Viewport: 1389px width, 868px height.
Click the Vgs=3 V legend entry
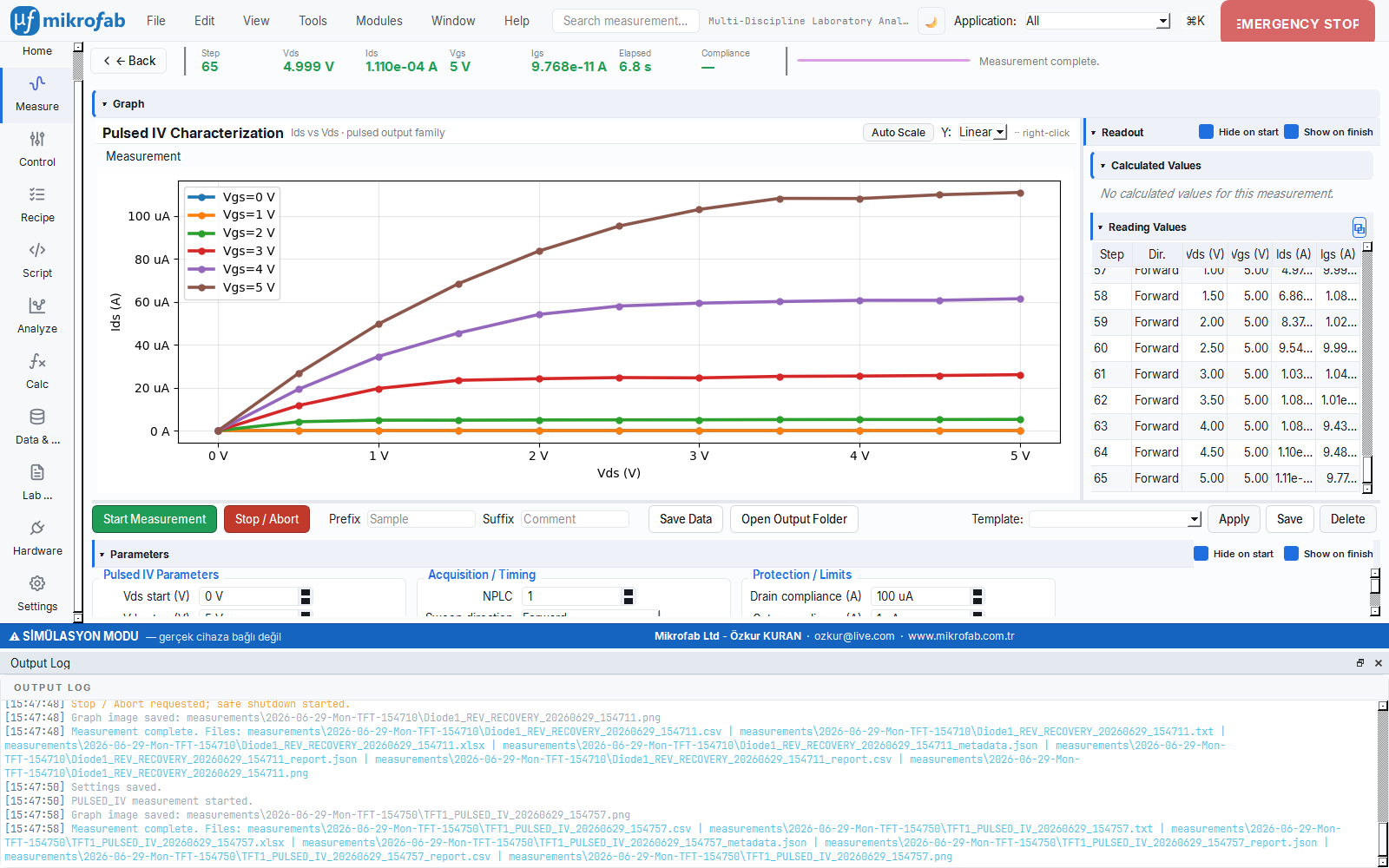point(233,251)
